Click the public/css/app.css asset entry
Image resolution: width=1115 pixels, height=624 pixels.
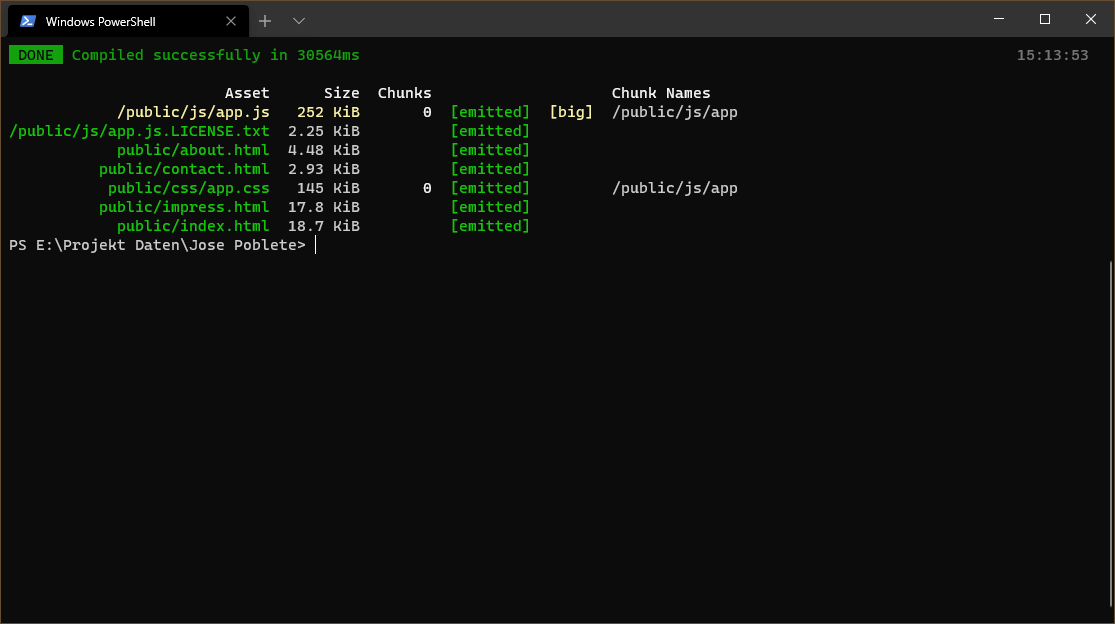click(x=188, y=188)
